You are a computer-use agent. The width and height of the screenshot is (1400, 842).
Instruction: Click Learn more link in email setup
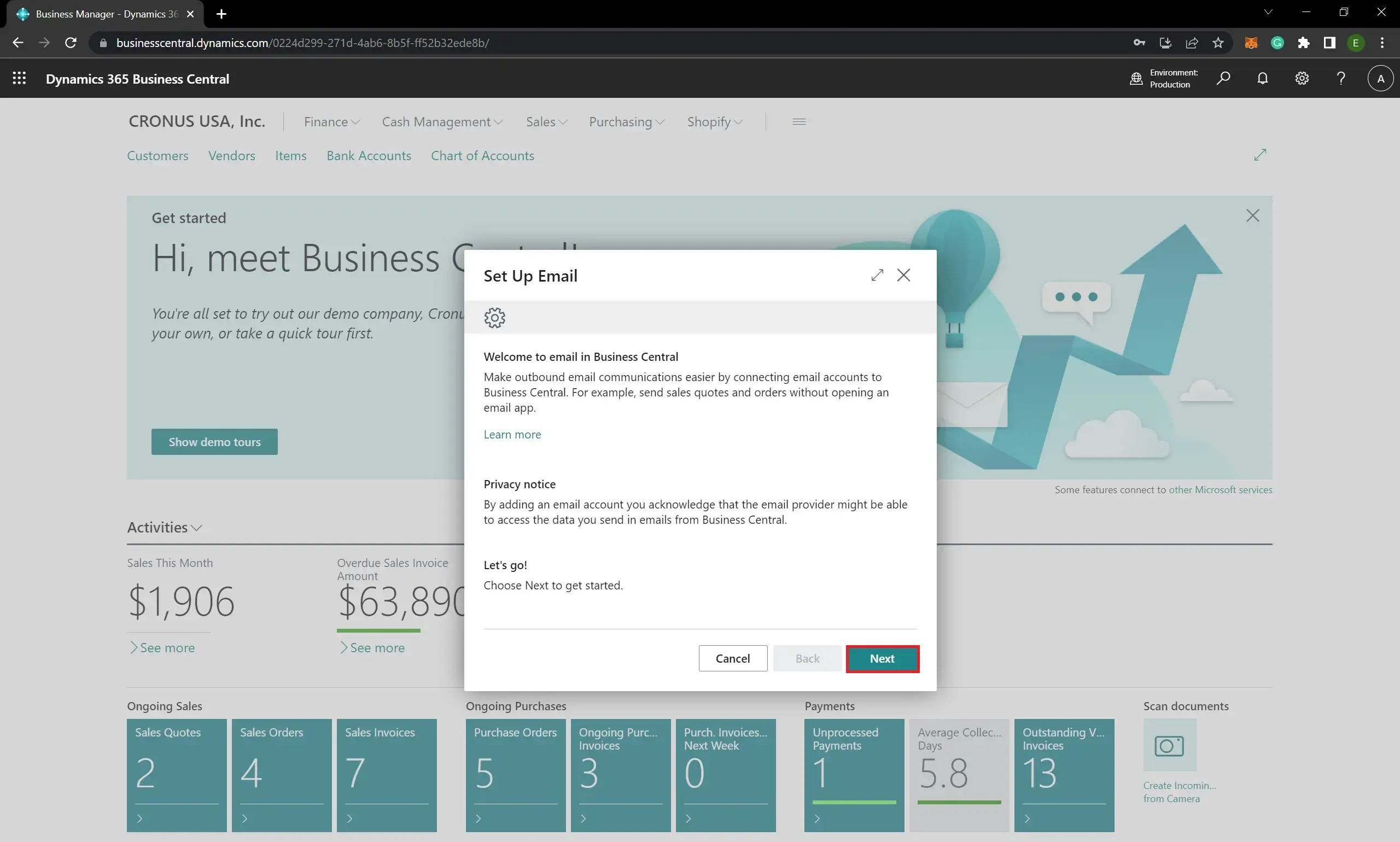(512, 434)
